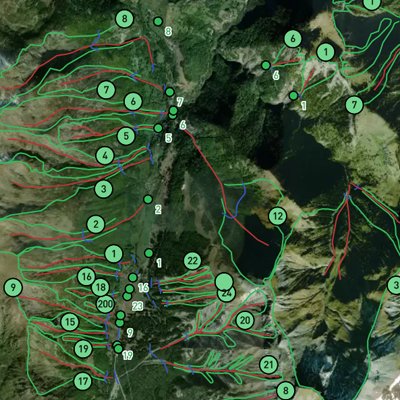Open the large circle marker numbered 2

[96, 224]
